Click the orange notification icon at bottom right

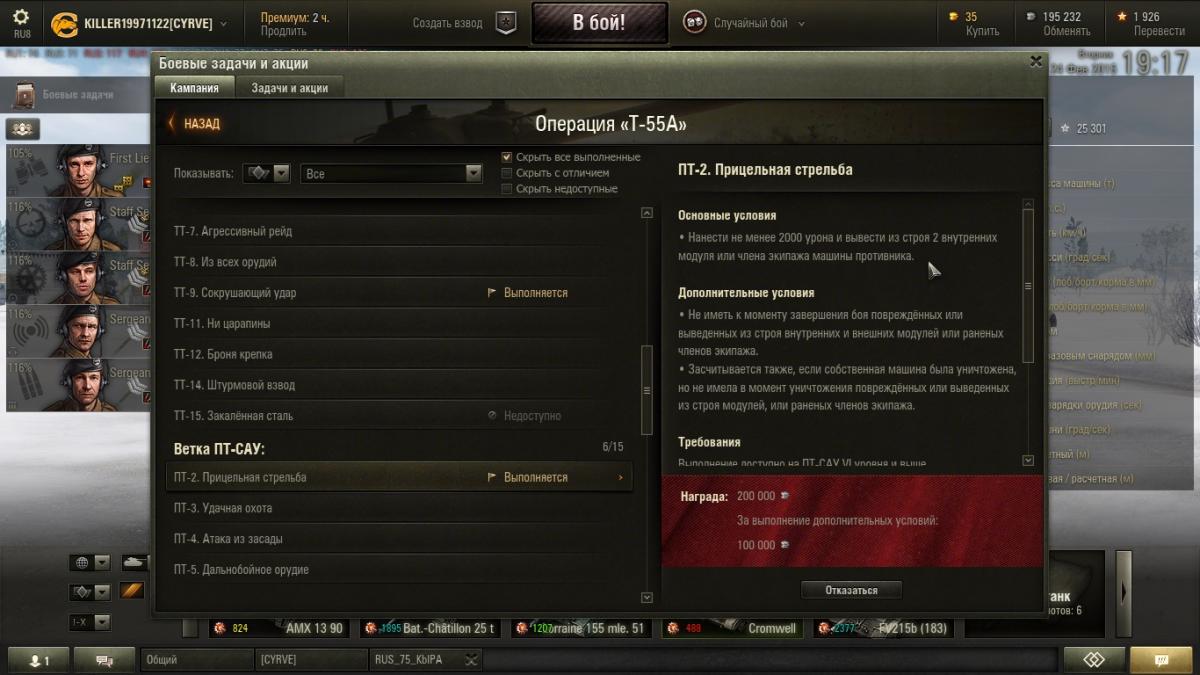click(x=1160, y=660)
